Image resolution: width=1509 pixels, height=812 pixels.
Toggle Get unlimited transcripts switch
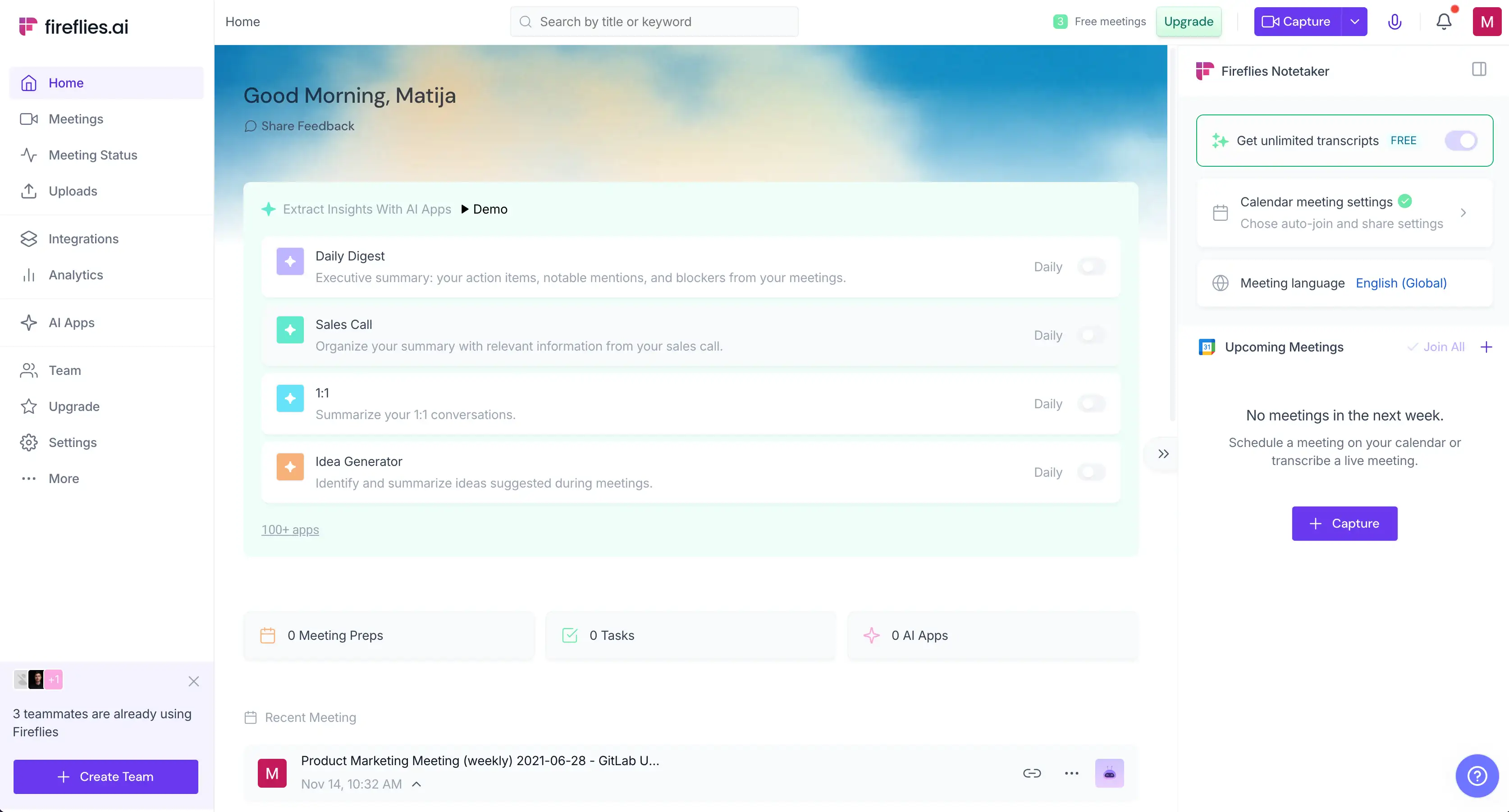coord(1460,141)
